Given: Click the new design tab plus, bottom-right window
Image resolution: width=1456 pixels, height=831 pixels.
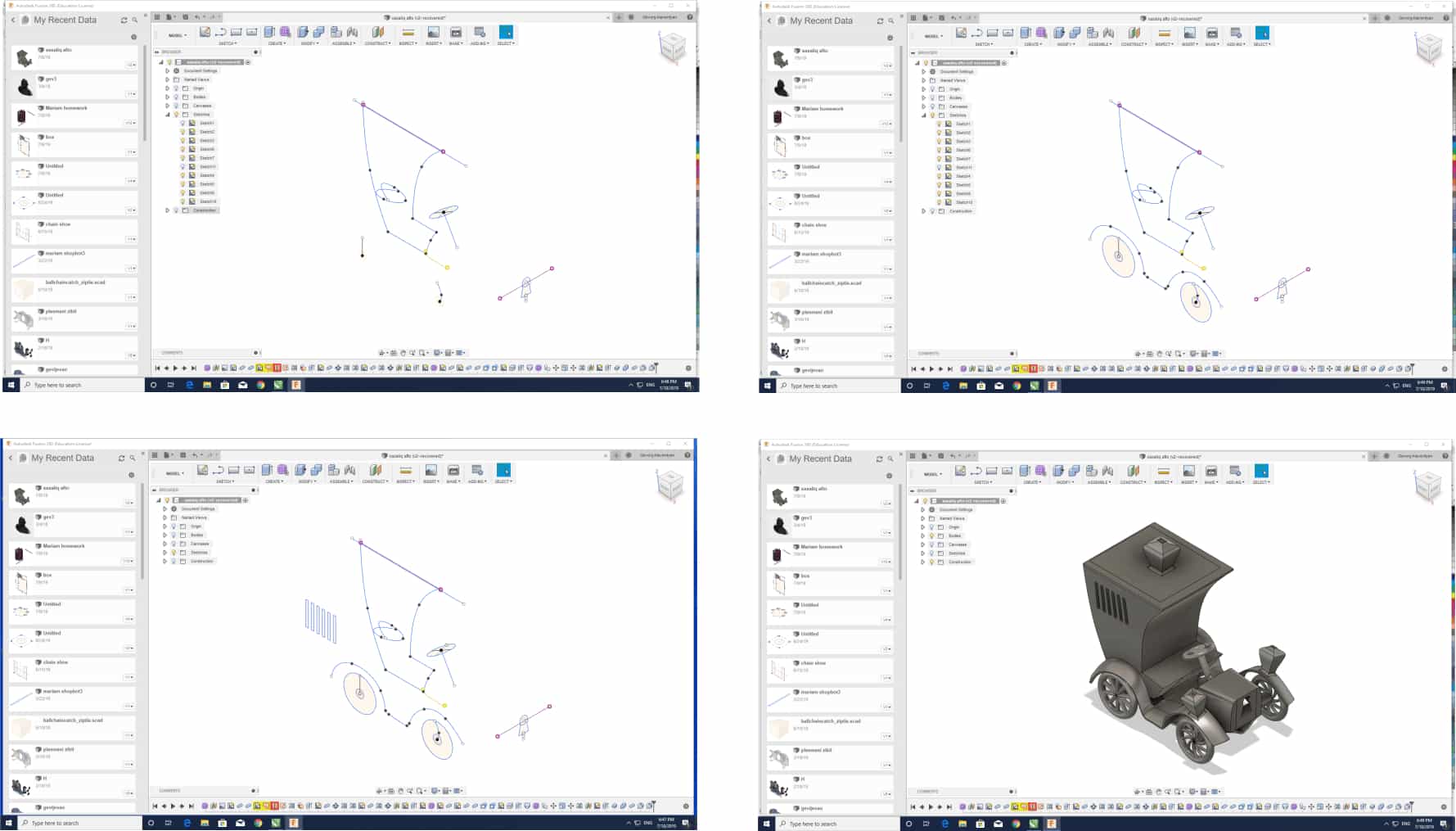Looking at the screenshot, I should [1374, 456].
